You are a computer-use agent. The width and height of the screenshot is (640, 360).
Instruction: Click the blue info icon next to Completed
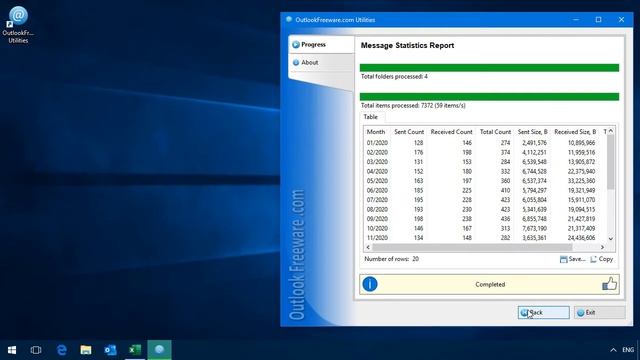pyautogui.click(x=370, y=284)
